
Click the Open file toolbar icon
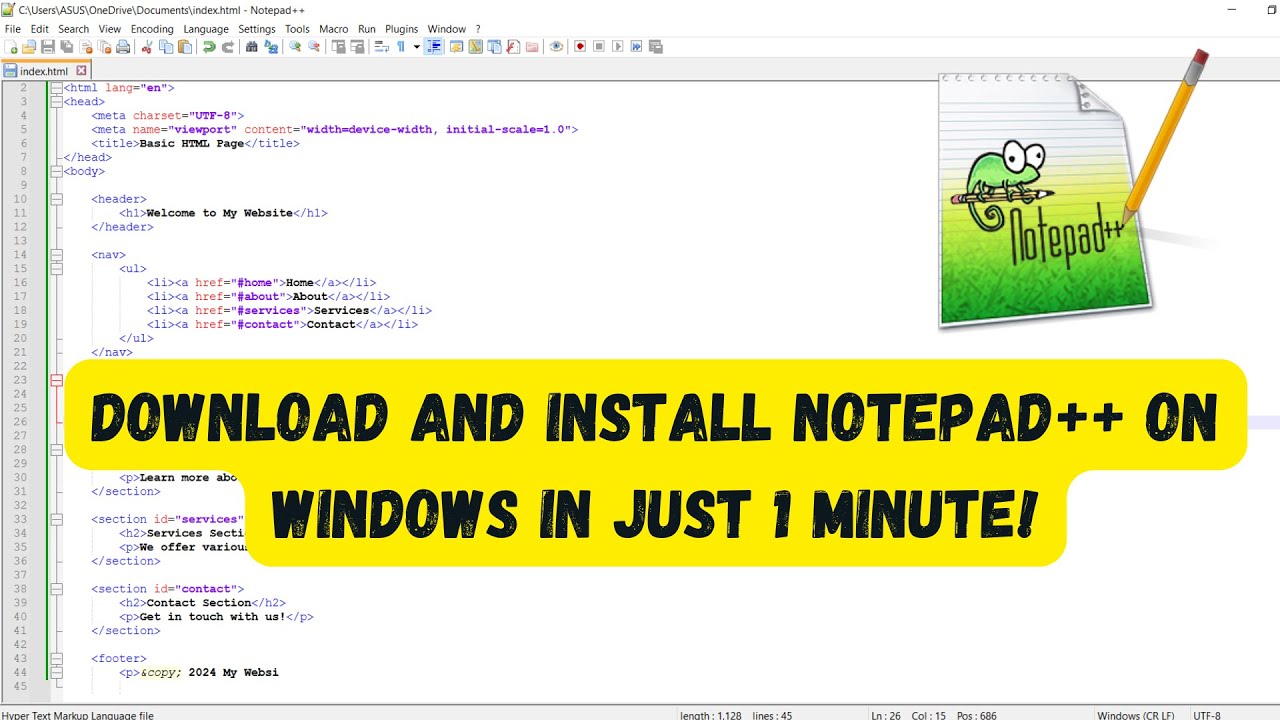pos(28,46)
